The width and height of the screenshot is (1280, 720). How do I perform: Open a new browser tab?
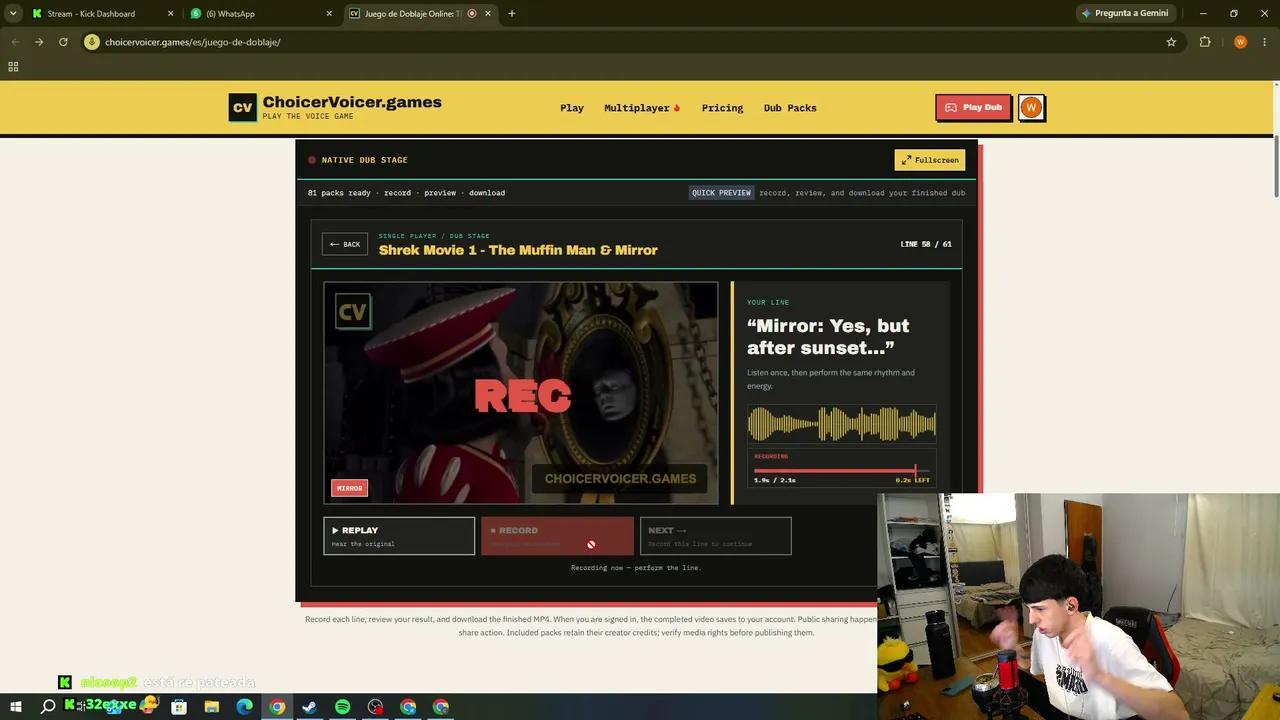tap(512, 13)
